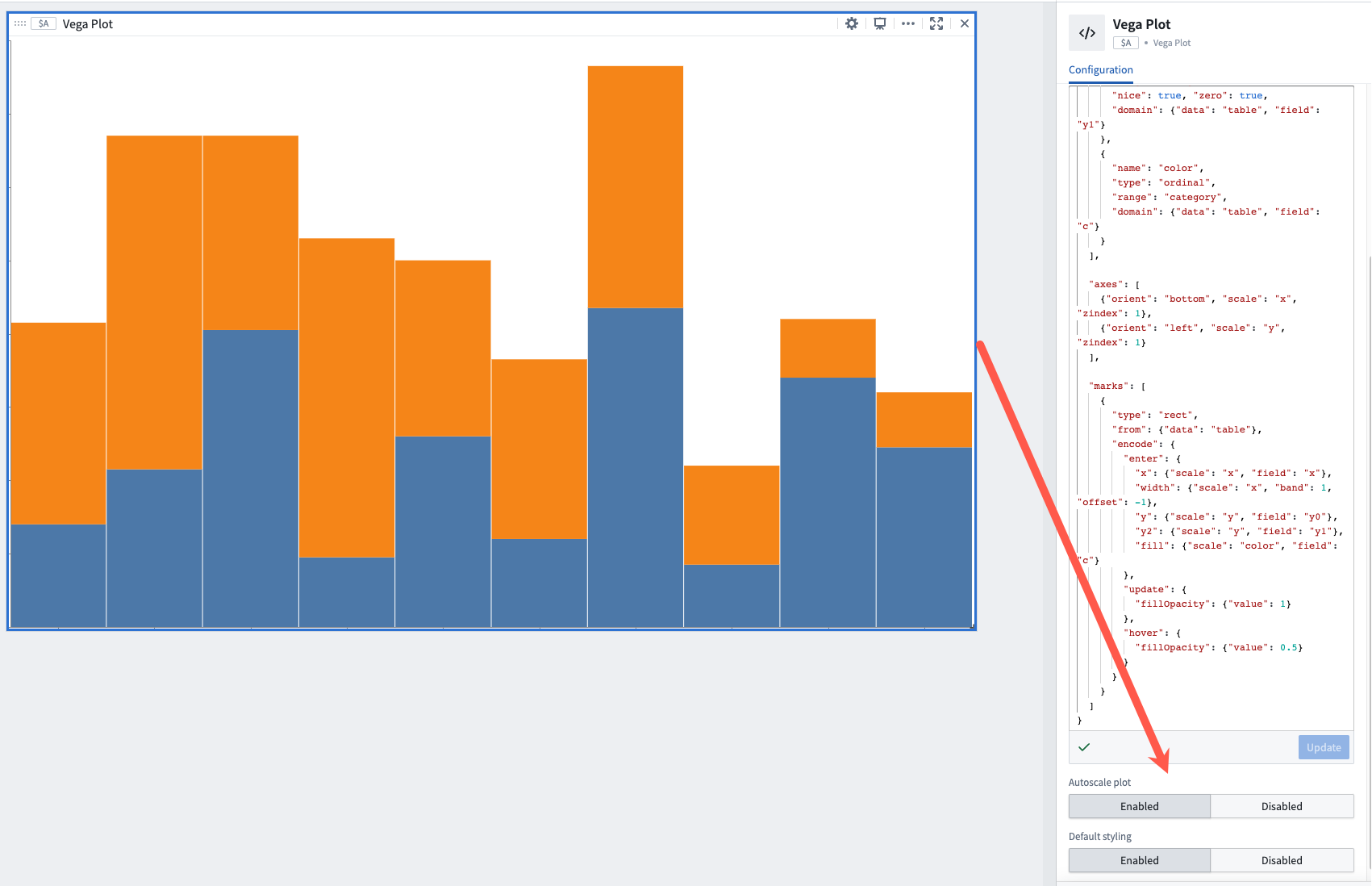1372x886 pixels.
Task: Click the presentation screen icon in widget header
Action: click(880, 23)
